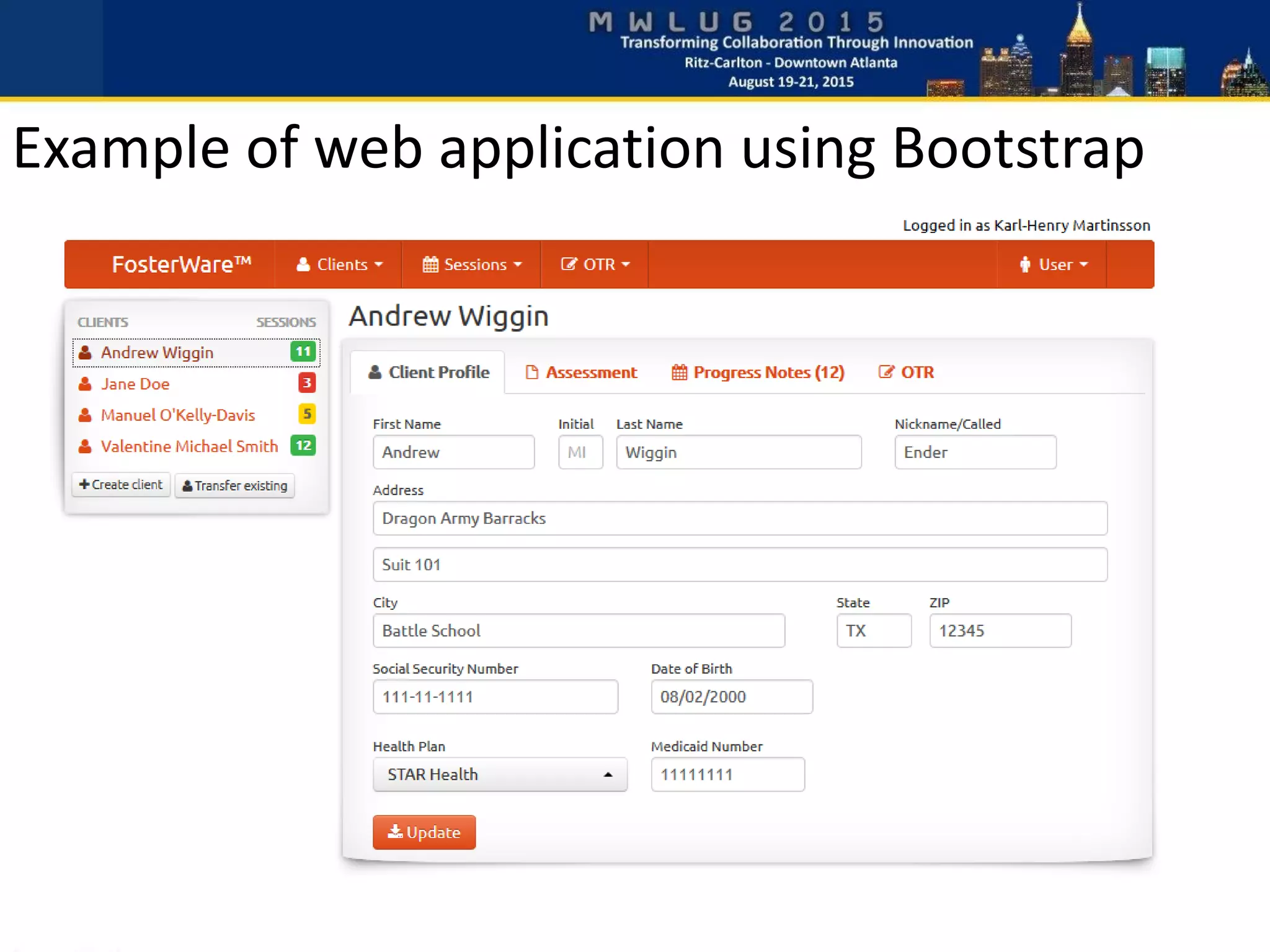This screenshot has width=1270, height=952.
Task: Click the person icon on Transfer existing
Action: pyautogui.click(x=187, y=486)
